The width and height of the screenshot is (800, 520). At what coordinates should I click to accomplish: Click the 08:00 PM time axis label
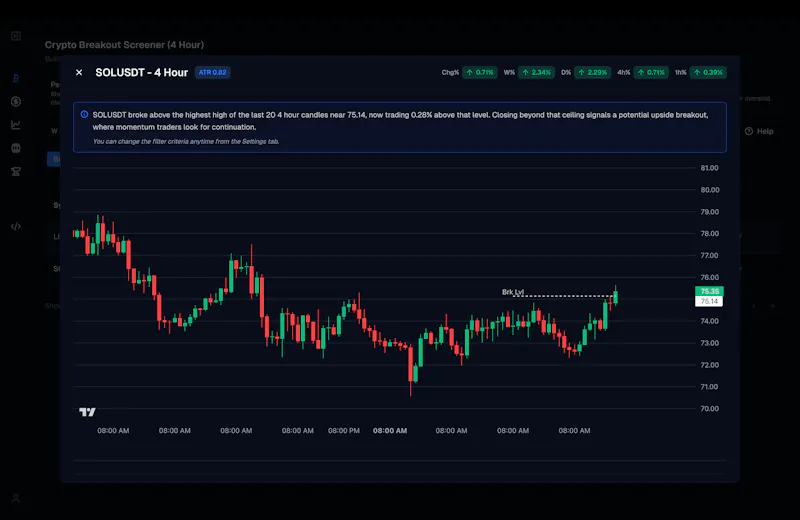pyautogui.click(x=344, y=431)
